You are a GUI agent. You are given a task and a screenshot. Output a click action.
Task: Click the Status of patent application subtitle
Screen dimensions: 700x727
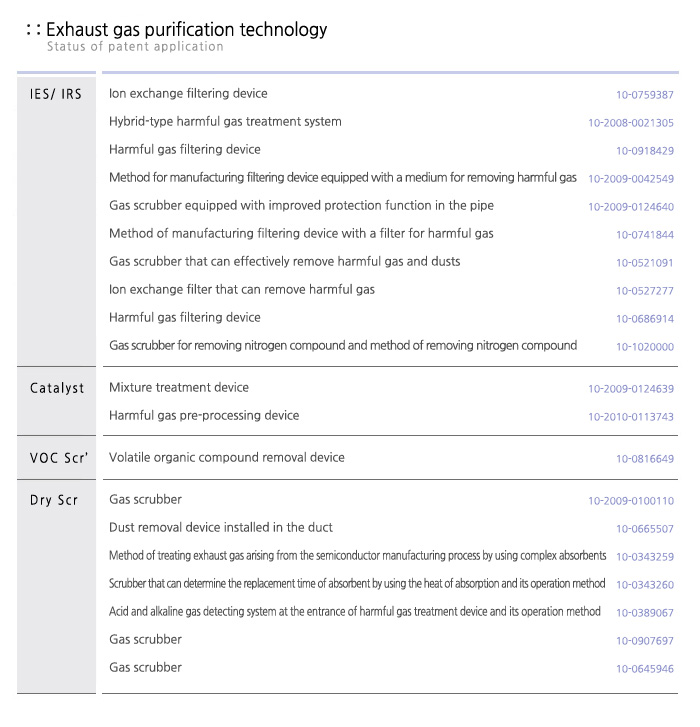(135, 47)
